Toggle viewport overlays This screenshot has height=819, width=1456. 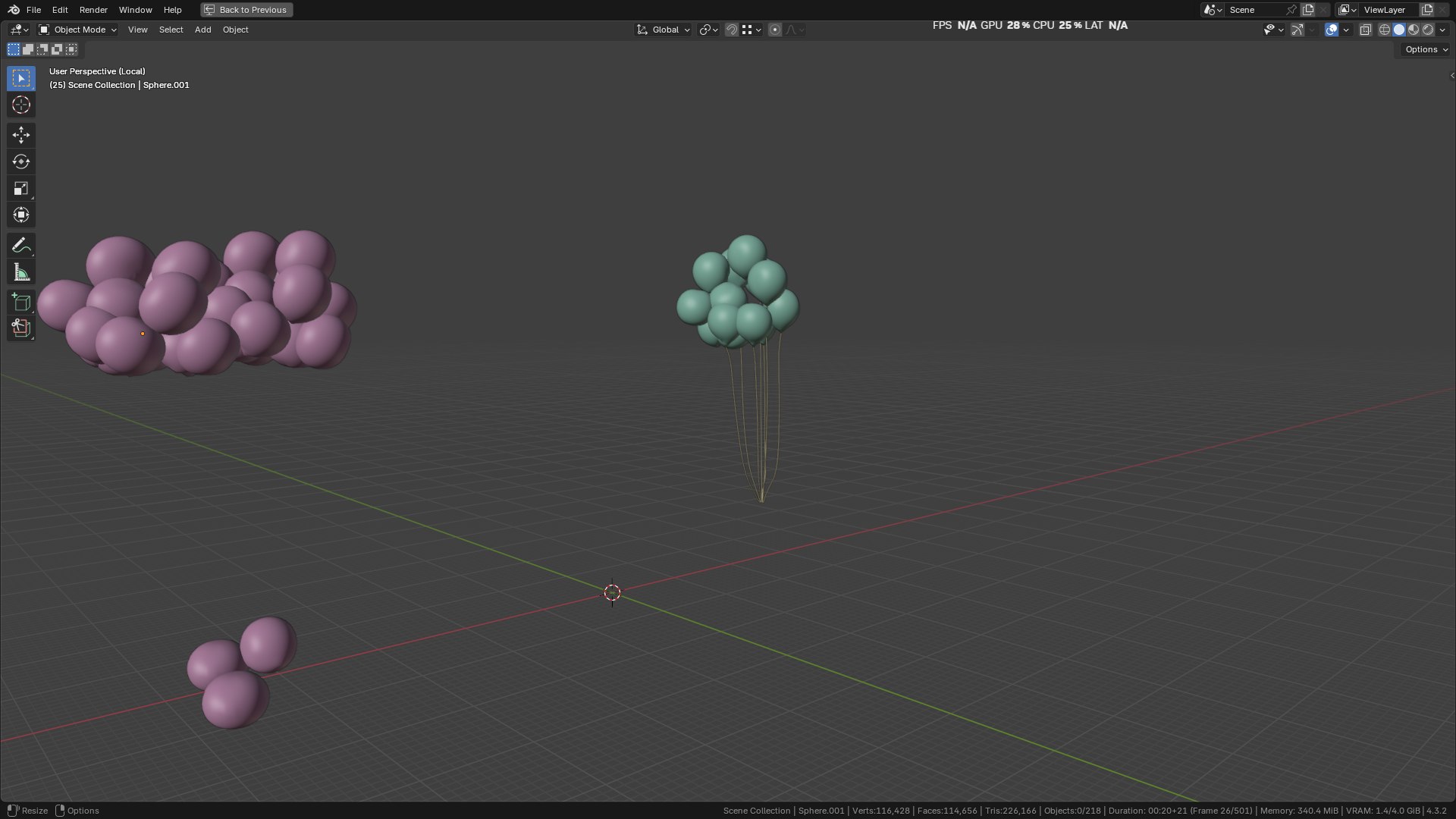[1332, 30]
